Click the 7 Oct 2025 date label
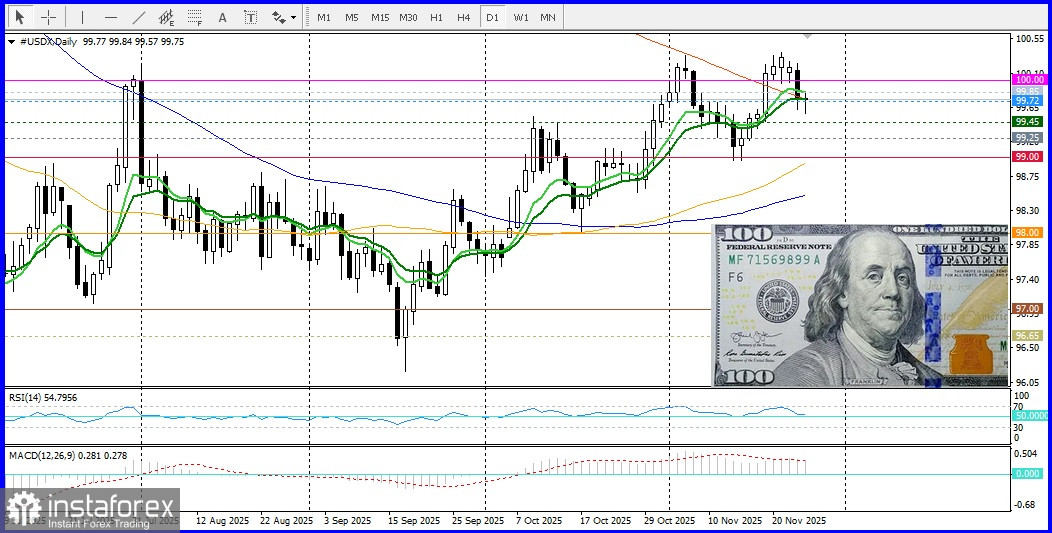1052x533 pixels. click(539, 520)
